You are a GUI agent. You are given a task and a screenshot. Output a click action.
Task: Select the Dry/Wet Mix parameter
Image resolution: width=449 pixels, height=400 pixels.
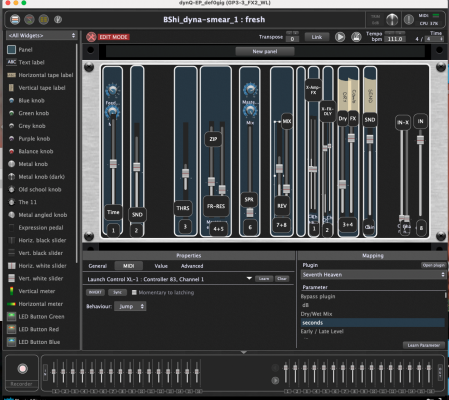(x=372, y=314)
